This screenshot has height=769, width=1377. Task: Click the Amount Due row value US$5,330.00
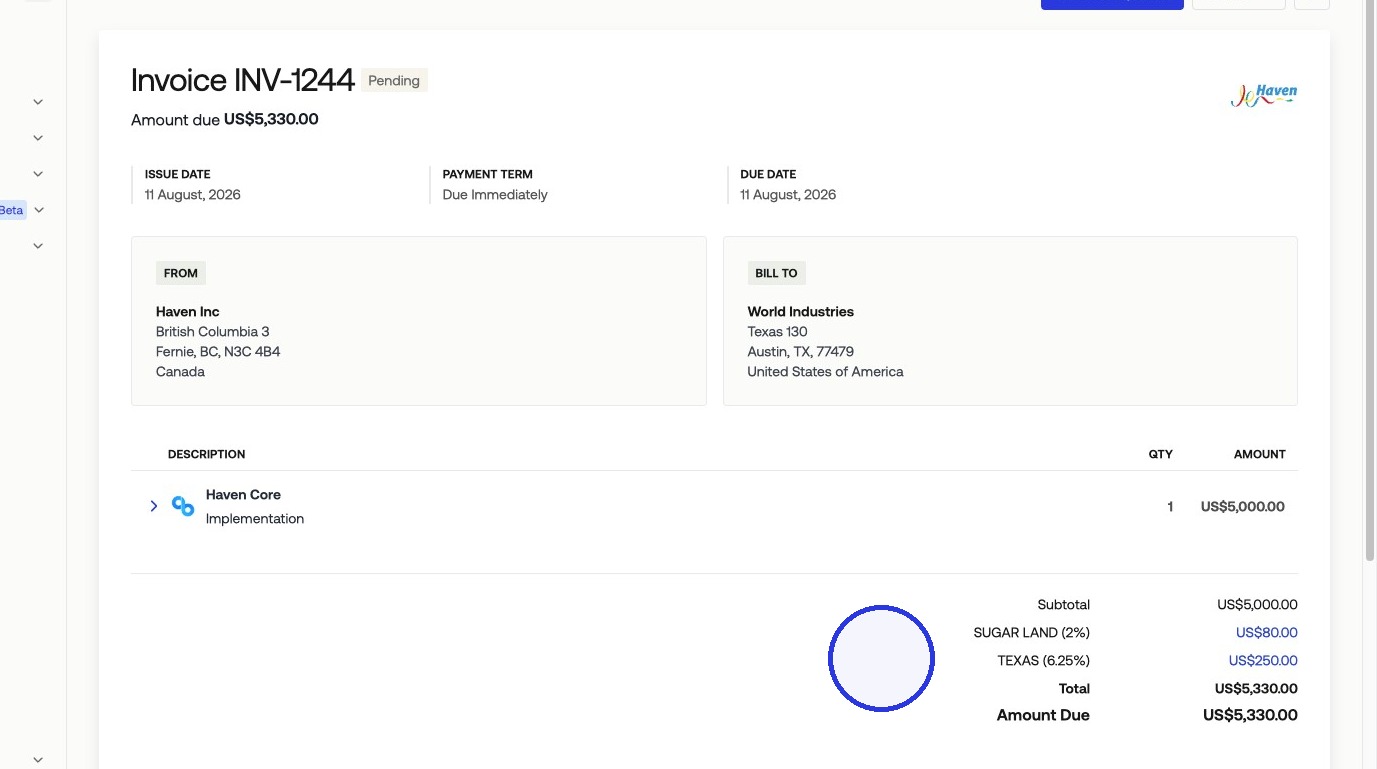click(1251, 715)
